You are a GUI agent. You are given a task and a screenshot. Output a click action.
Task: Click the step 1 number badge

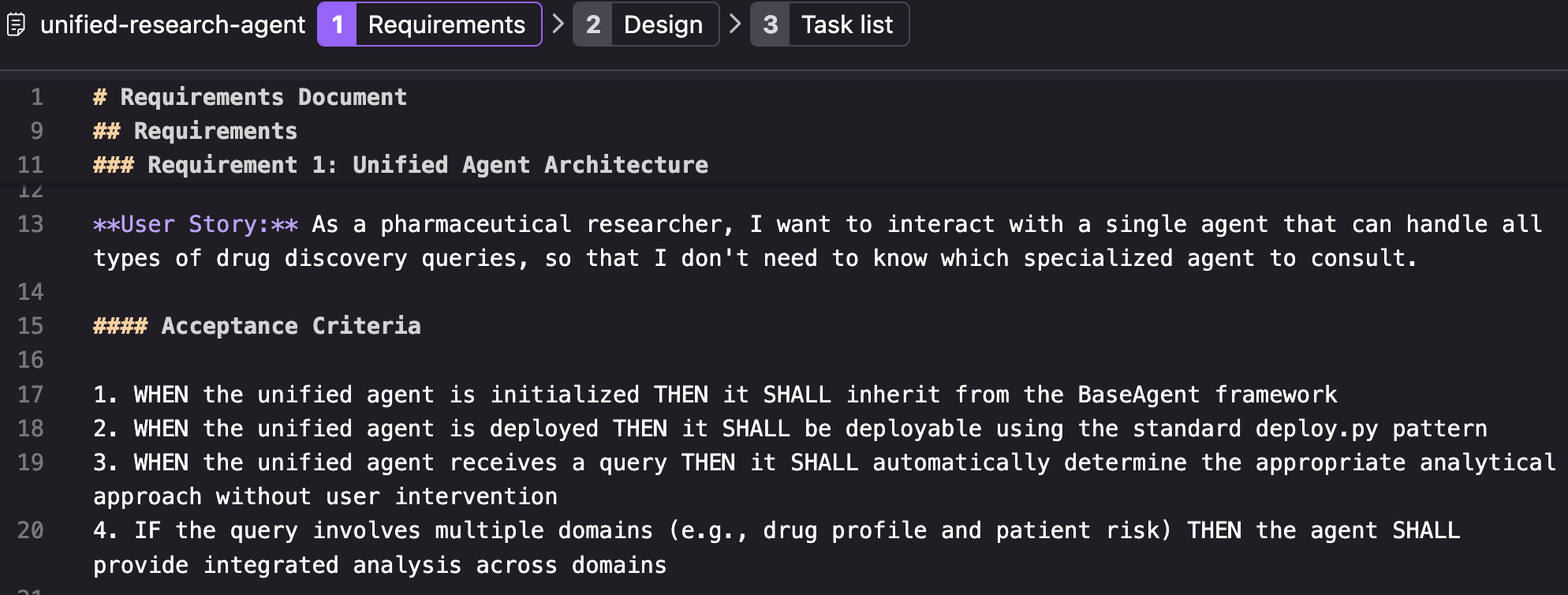338,24
